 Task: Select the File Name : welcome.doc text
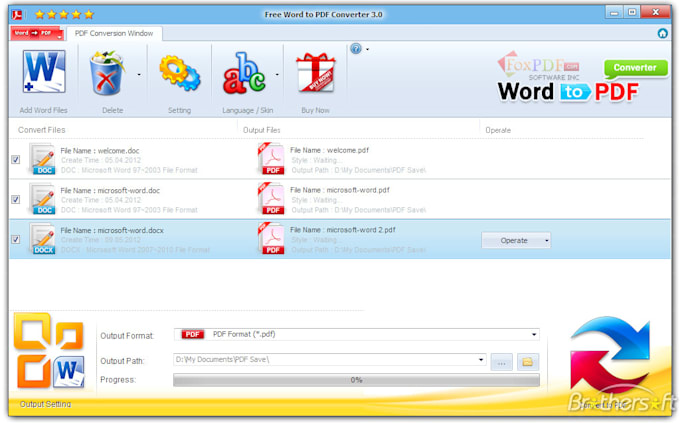100,151
